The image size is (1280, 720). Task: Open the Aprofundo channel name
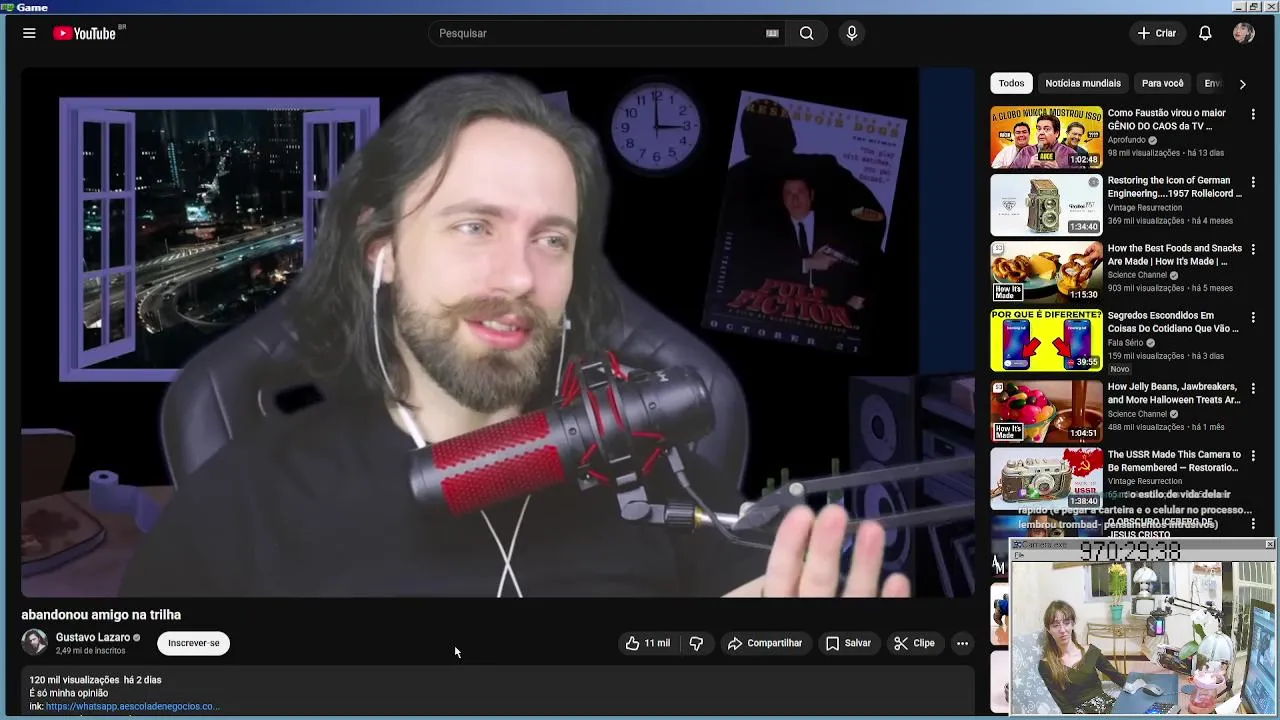click(1126, 140)
